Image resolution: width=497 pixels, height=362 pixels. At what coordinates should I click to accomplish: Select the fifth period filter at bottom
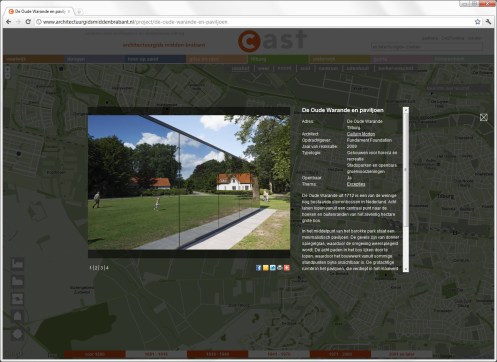click(340, 354)
